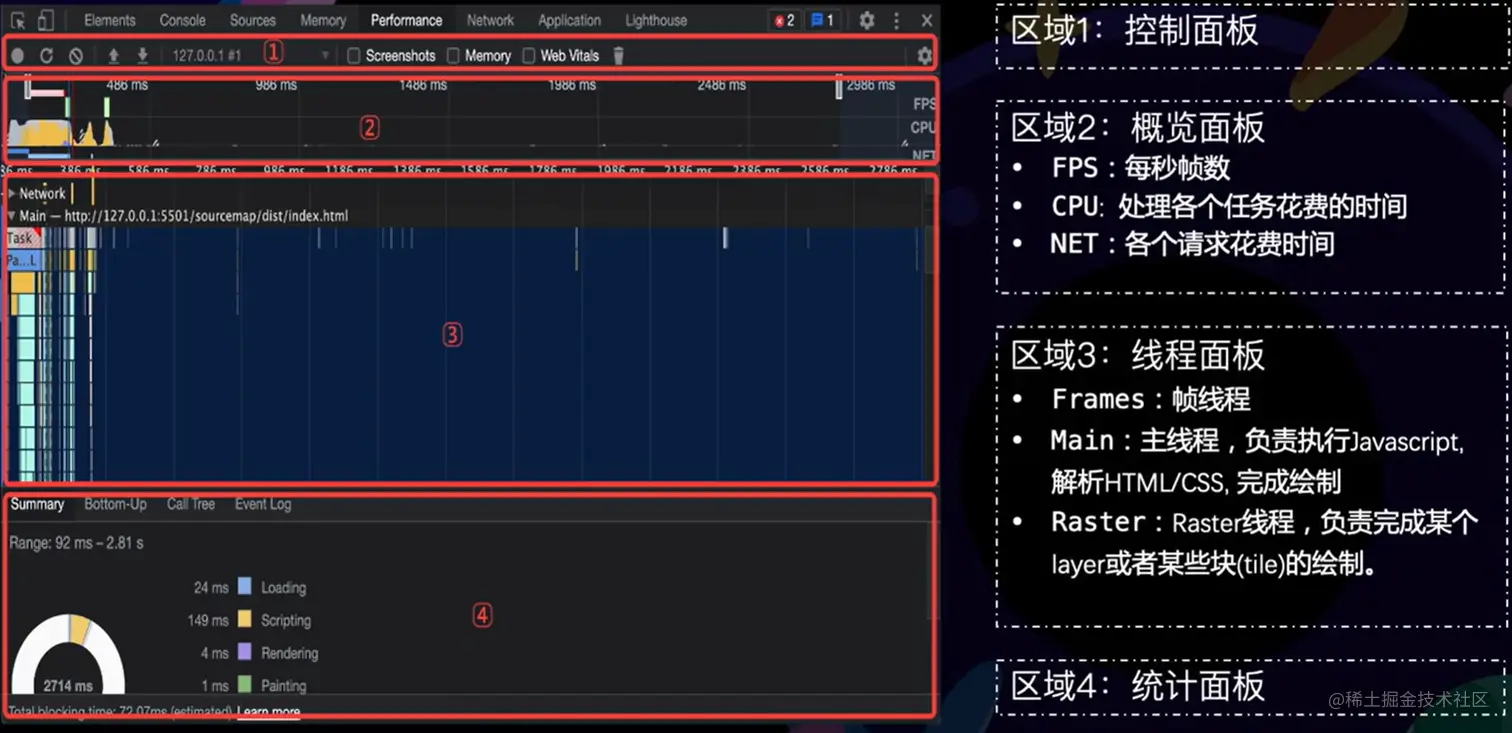Save the profile using the download arrow icon
Screen dimensions: 1512x733
click(141, 56)
